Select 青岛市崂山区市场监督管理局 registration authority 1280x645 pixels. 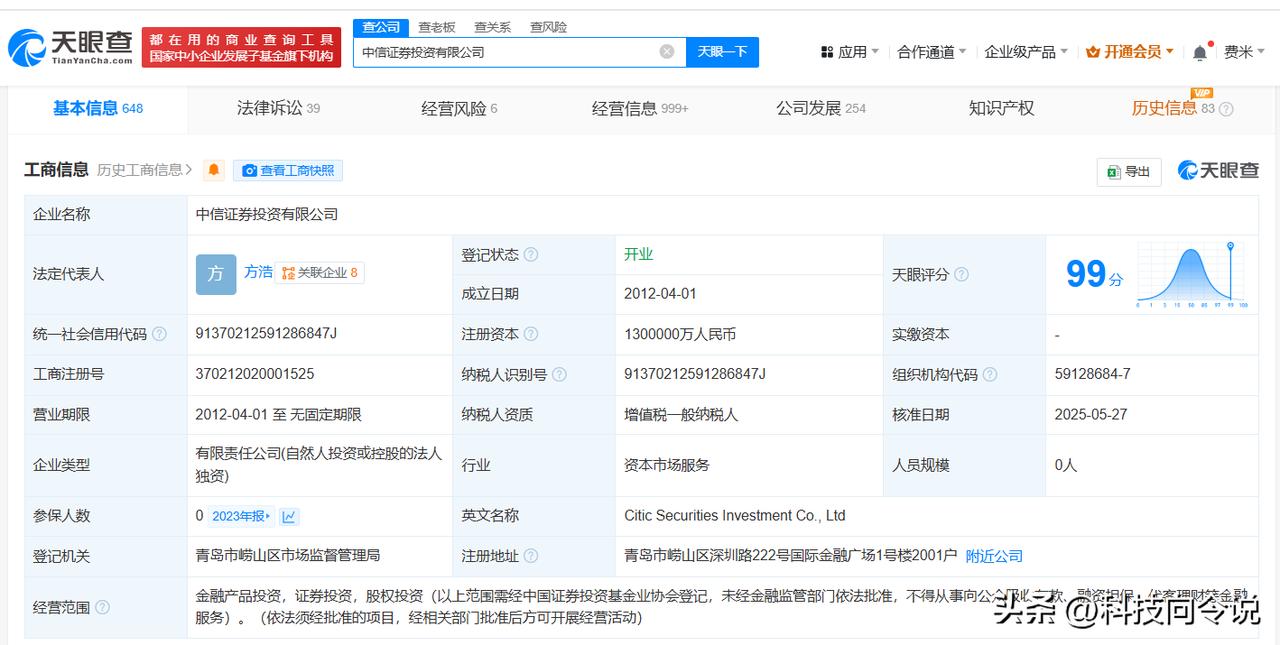click(288, 555)
